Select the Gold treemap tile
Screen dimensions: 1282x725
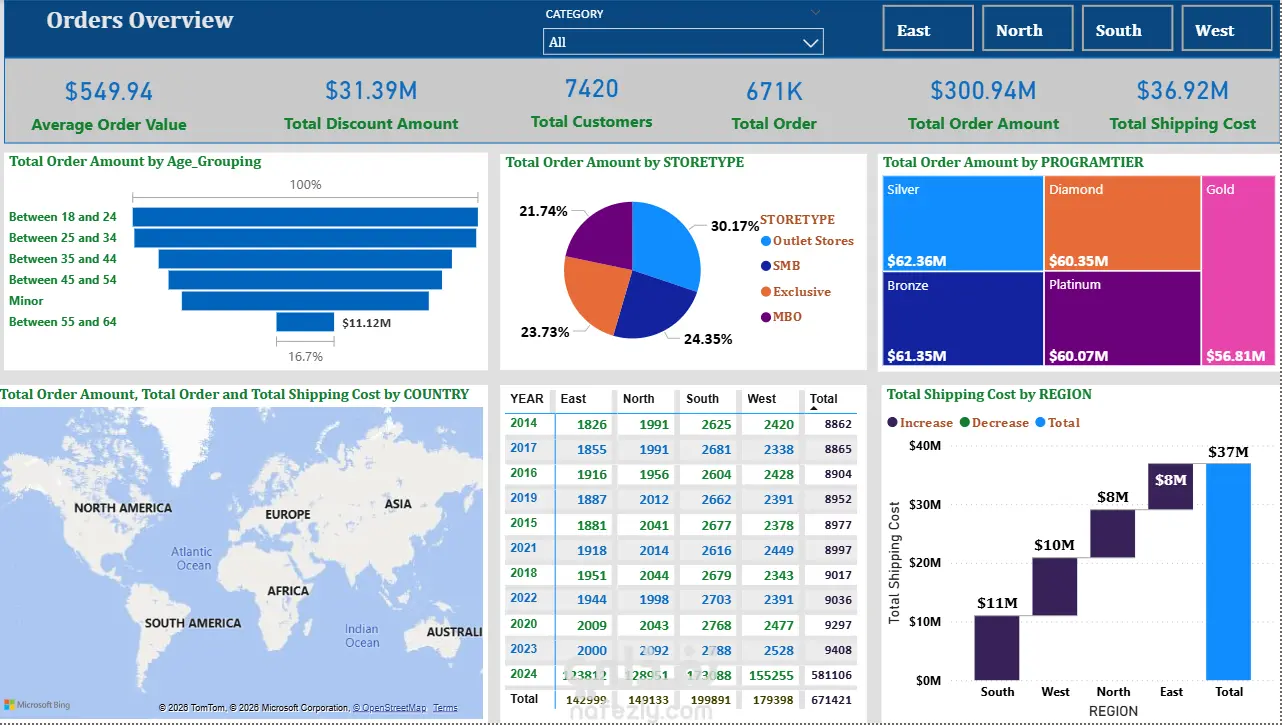pyautogui.click(x=1239, y=271)
